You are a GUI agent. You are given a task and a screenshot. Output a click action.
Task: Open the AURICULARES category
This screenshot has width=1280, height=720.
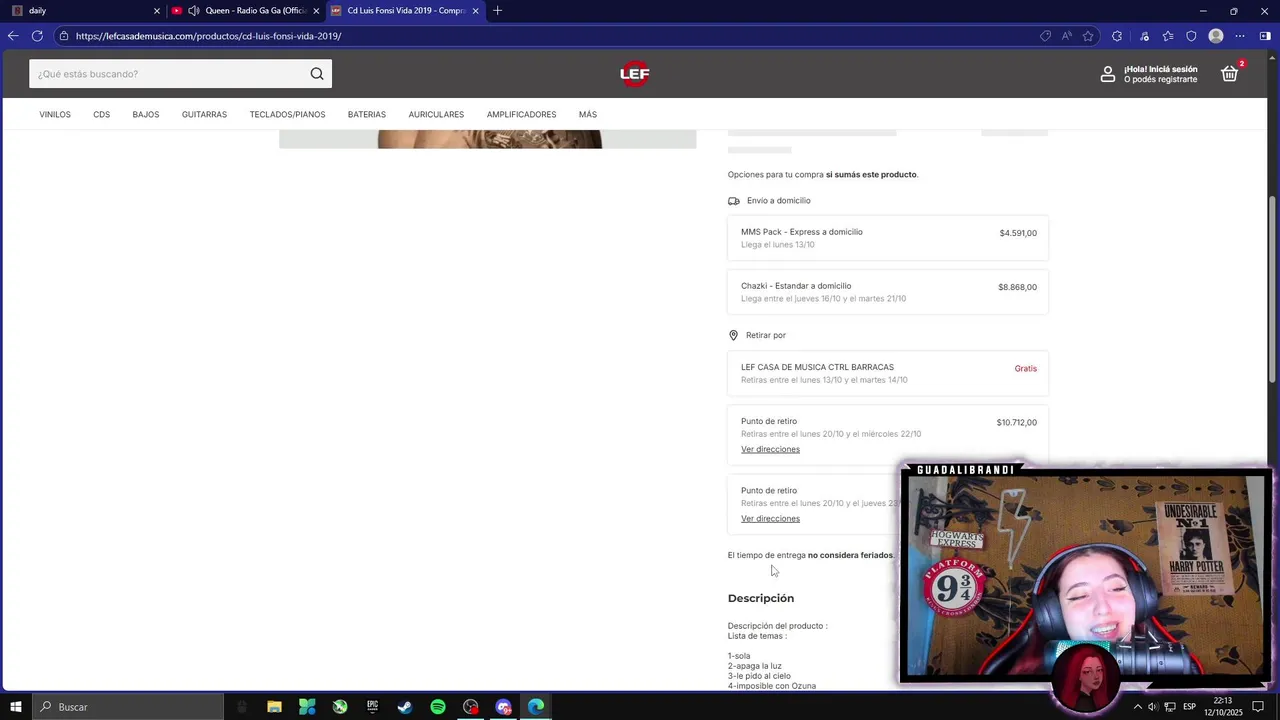[x=436, y=115]
